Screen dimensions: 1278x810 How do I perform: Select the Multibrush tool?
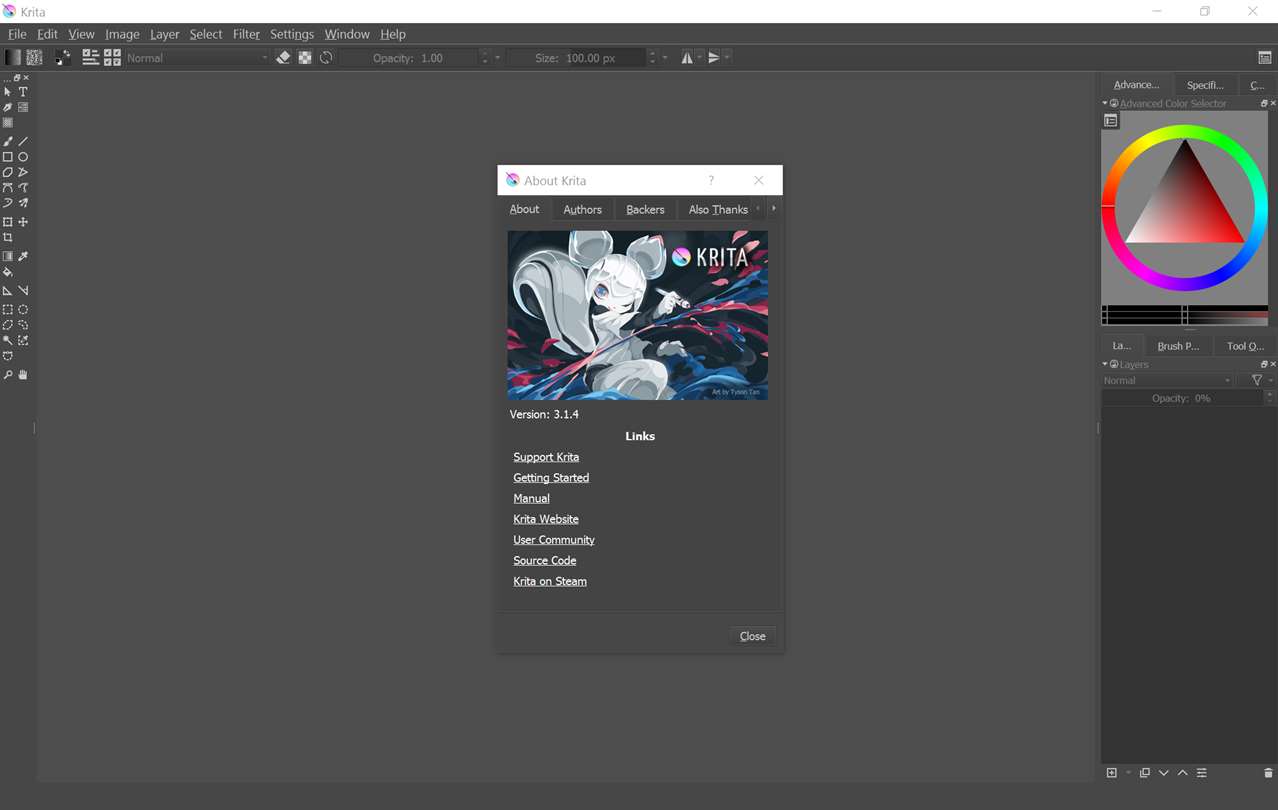click(23, 203)
